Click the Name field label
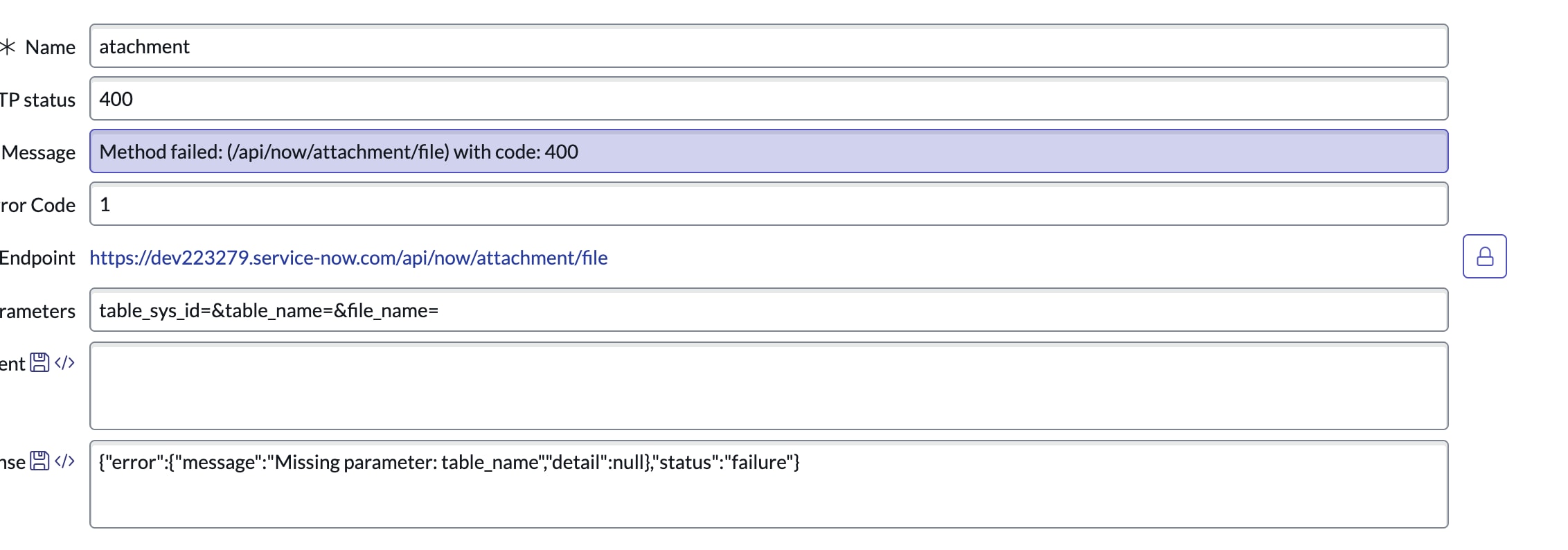 pos(51,47)
